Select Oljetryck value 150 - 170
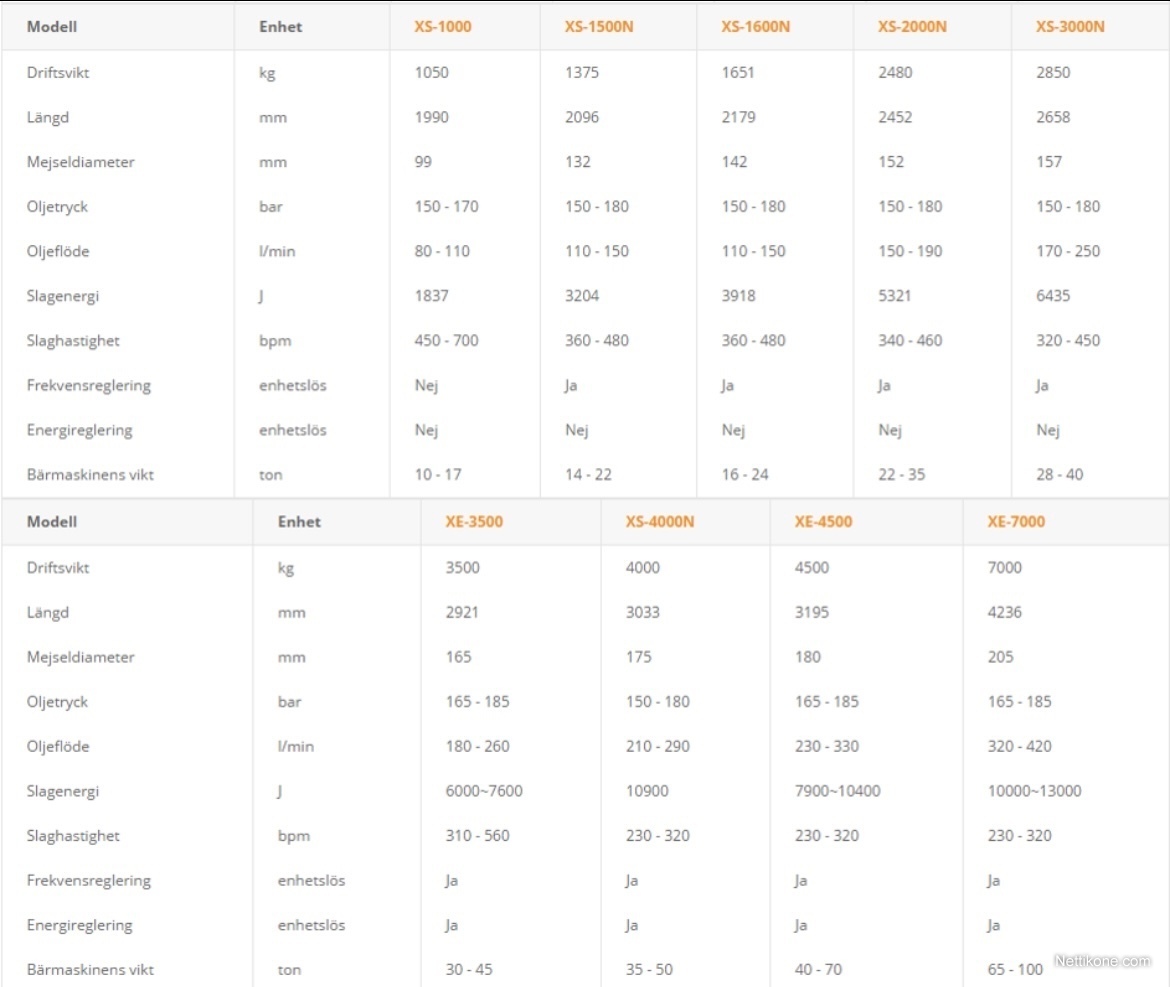The width and height of the screenshot is (1170, 987). click(446, 207)
